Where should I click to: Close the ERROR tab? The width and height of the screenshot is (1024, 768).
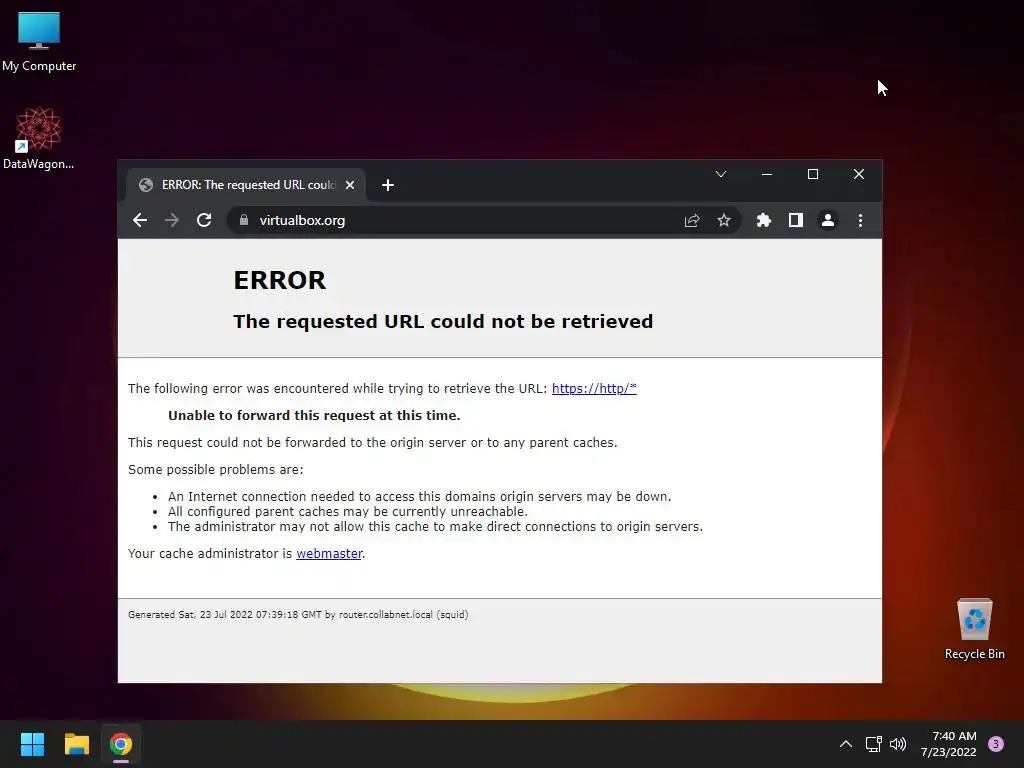tap(350, 185)
